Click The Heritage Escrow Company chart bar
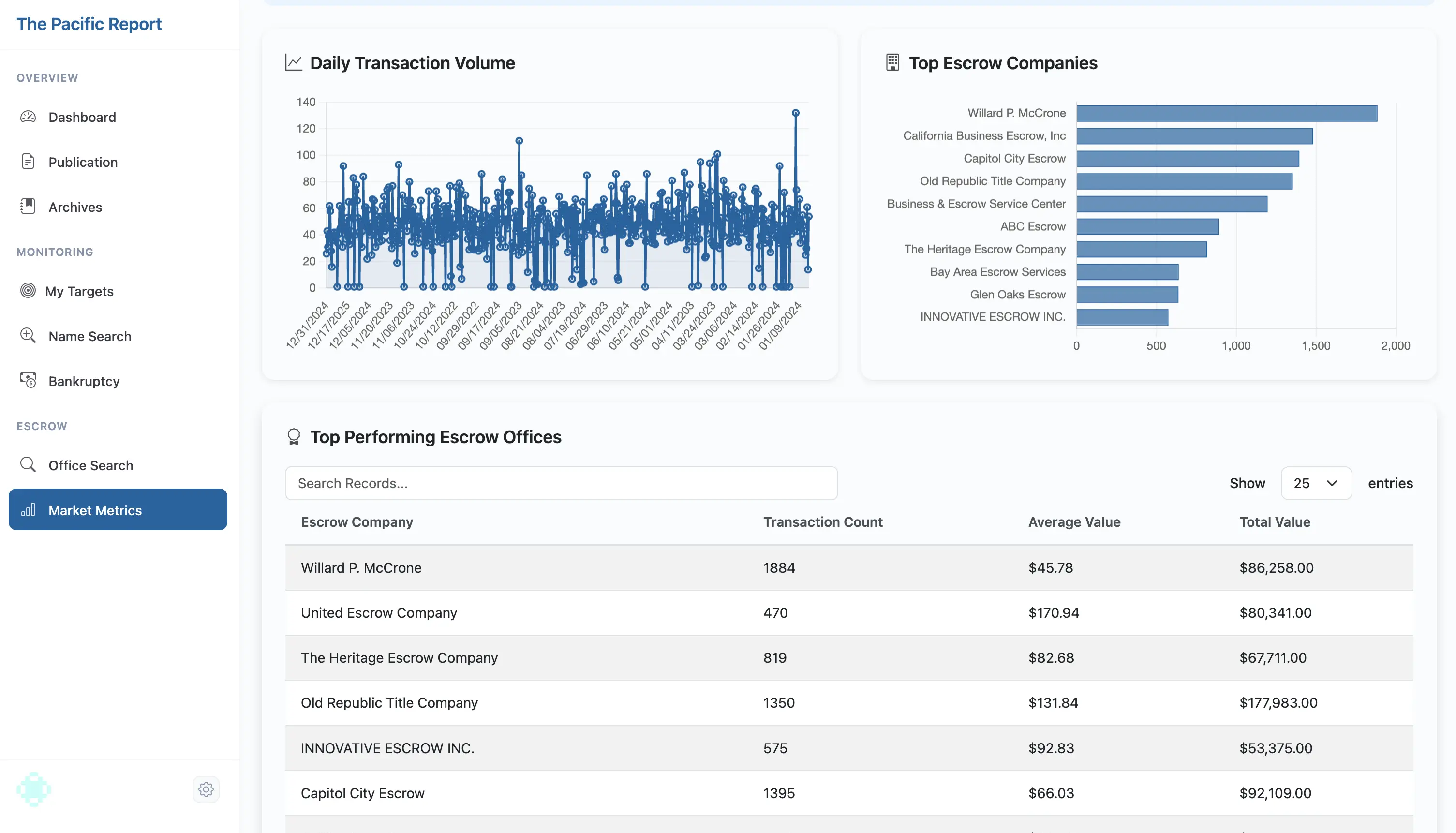1456x833 pixels. 1142,249
